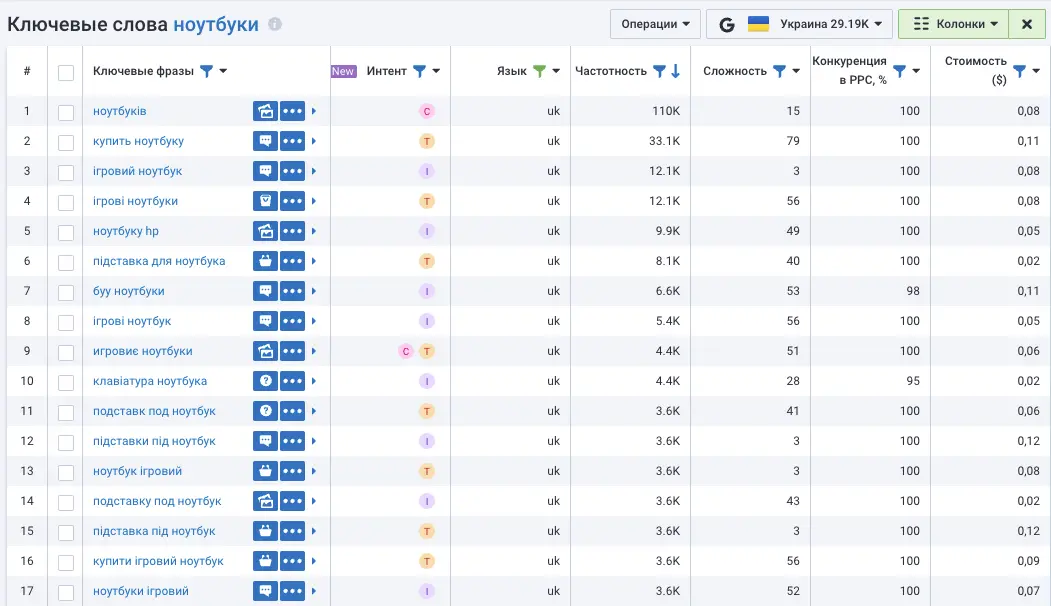Image resolution: width=1051 pixels, height=606 pixels.
Task: Click the shopping basket icon beside "підставка для ноутбука"
Action: (264, 261)
